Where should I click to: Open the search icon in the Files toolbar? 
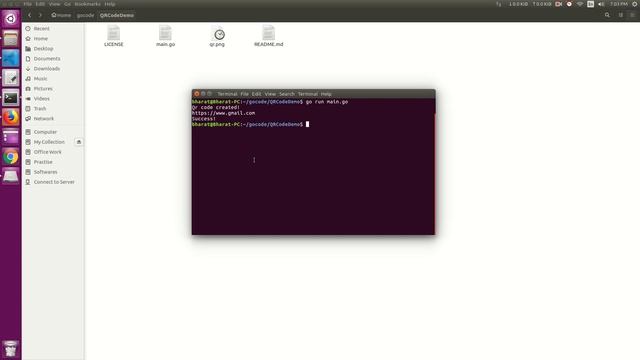click(x=607, y=15)
